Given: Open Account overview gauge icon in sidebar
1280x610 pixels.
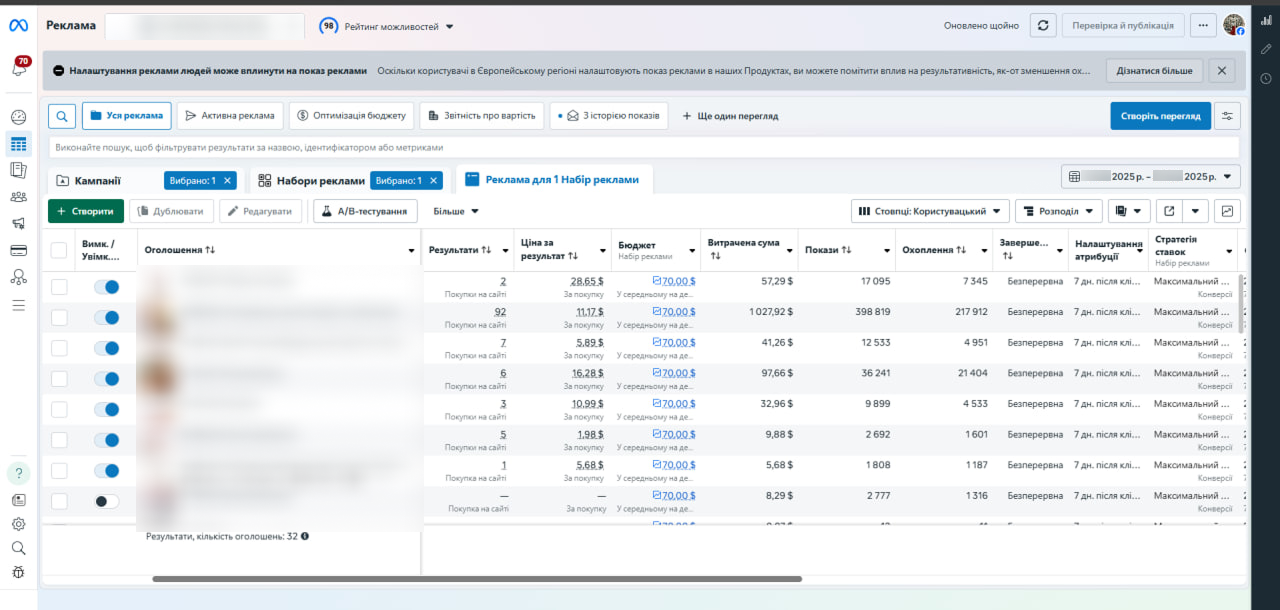Looking at the screenshot, I should pos(18,117).
